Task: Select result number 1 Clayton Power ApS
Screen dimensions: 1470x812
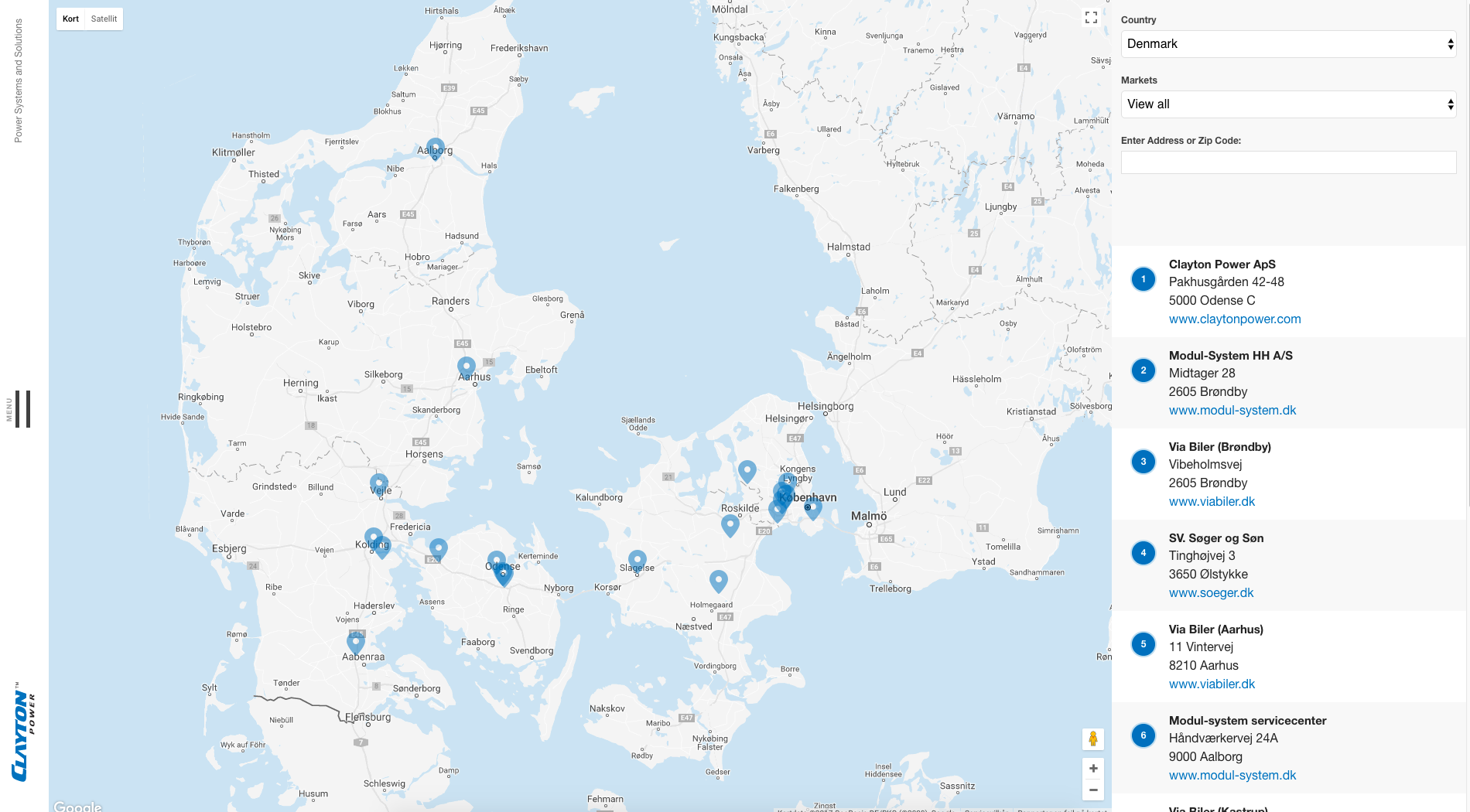Action: (1144, 279)
